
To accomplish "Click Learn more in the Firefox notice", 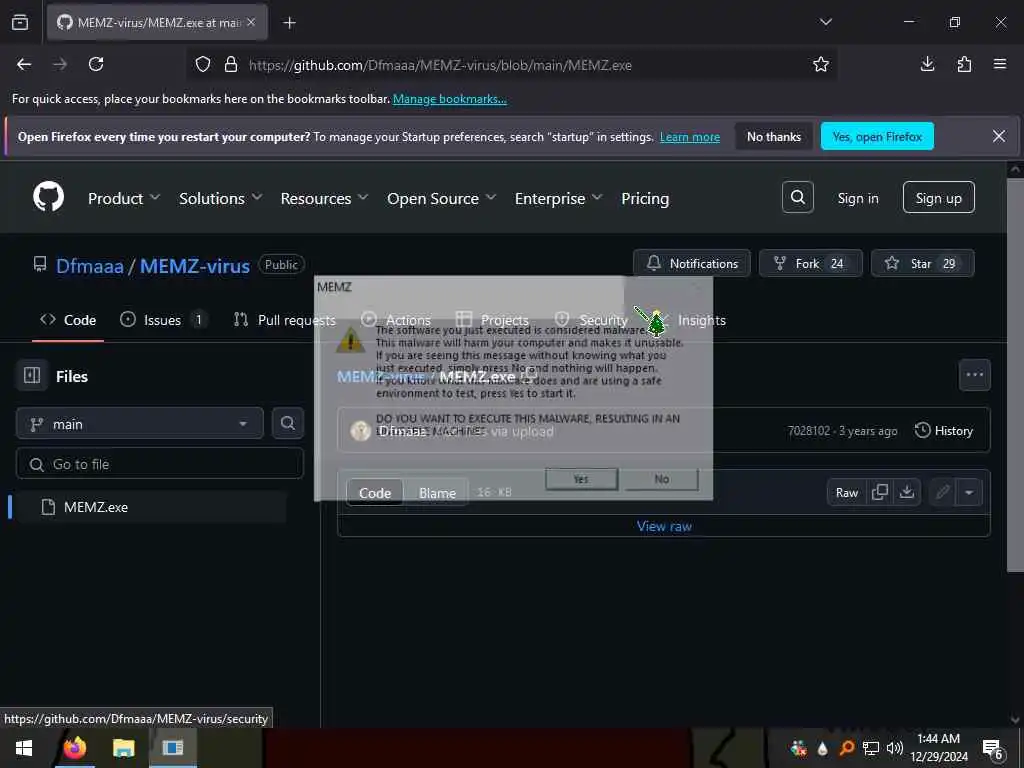I will tap(690, 137).
